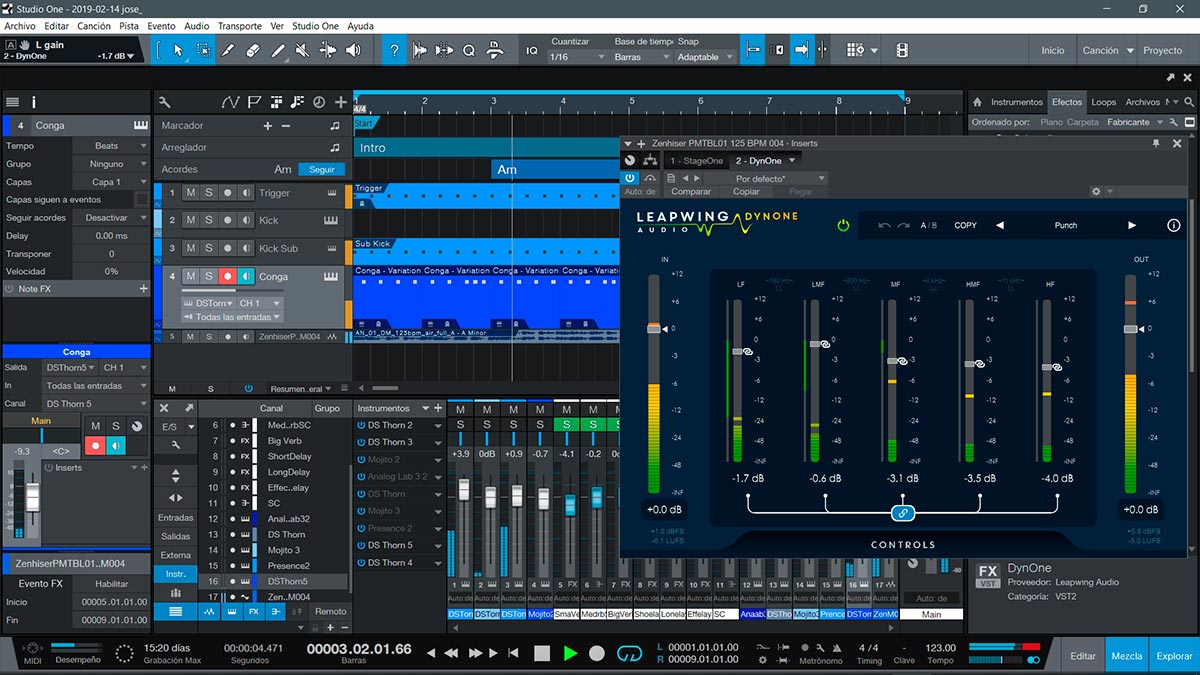
Task: Select next DynOne preset arrow
Action: point(1132,225)
